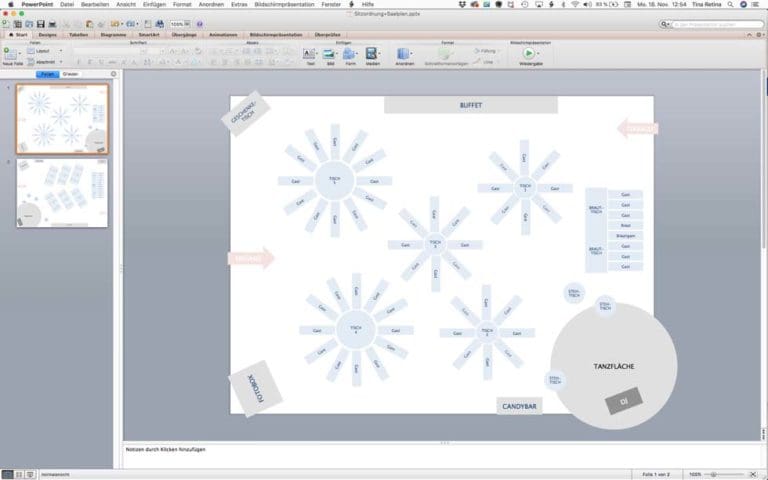Switch sidebar to Gliederung outline view
768x480 pixels.
[71, 74]
